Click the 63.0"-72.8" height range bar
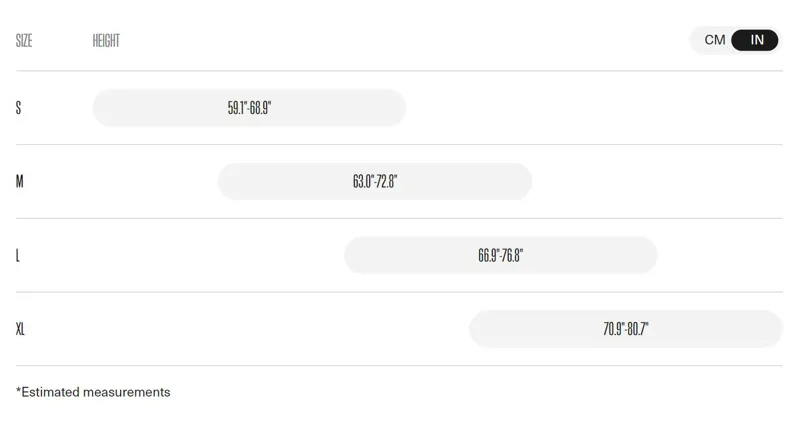The image size is (800, 433). 375,182
